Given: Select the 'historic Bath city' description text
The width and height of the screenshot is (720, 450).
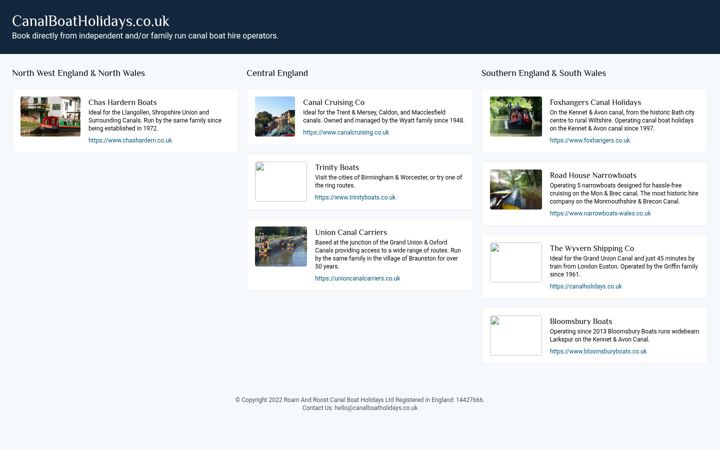Looking at the screenshot, I should [x=622, y=120].
